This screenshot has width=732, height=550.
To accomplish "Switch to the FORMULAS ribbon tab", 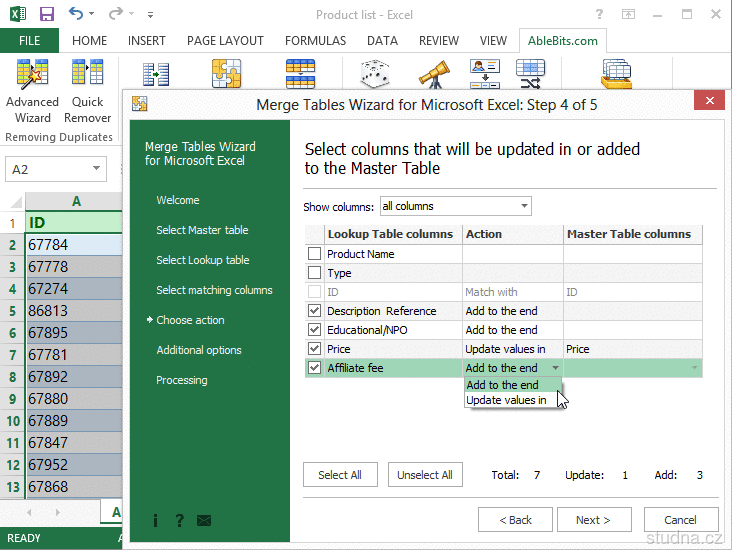I will click(x=316, y=41).
